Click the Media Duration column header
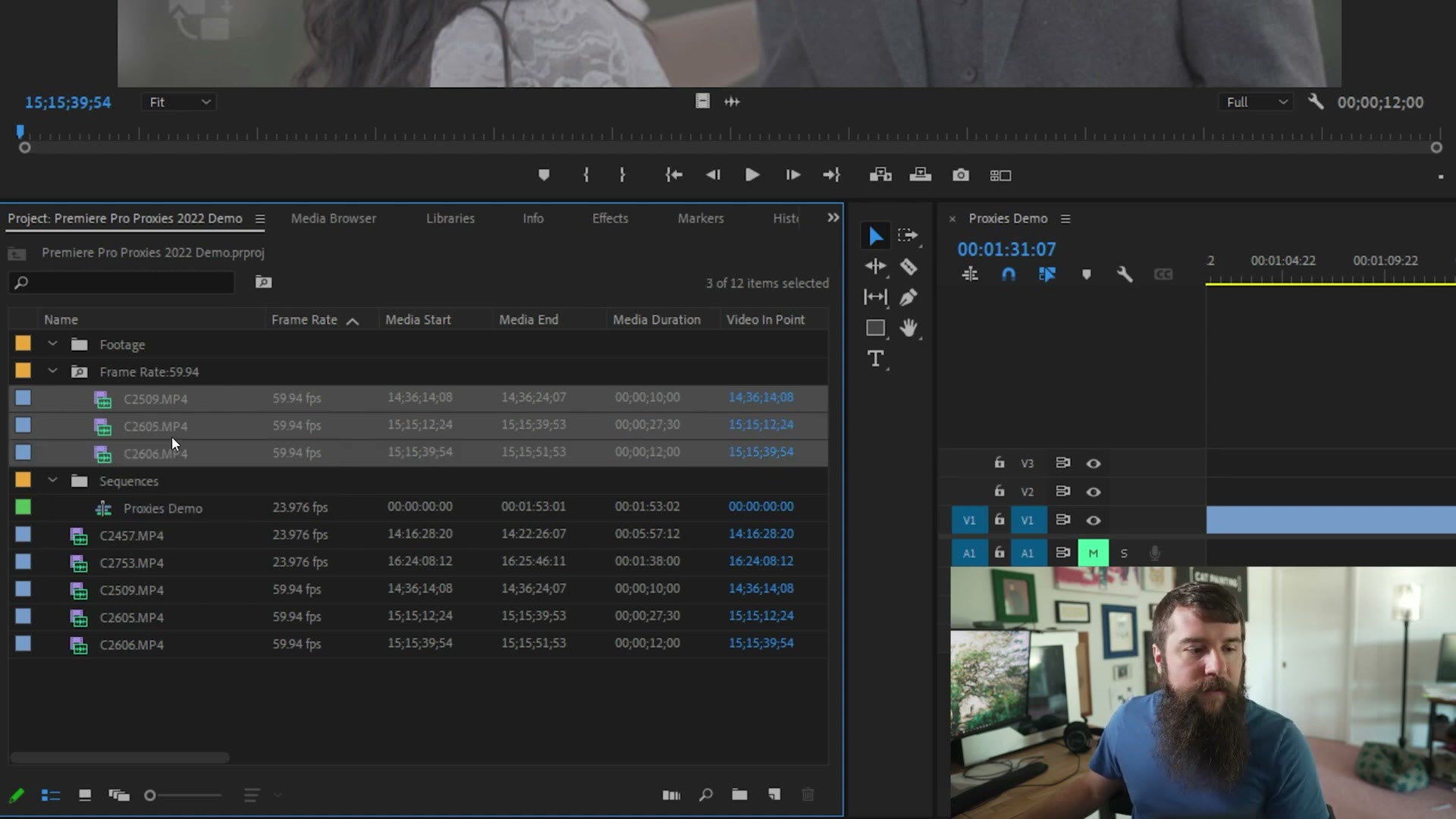The height and width of the screenshot is (819, 1456). pos(657,320)
